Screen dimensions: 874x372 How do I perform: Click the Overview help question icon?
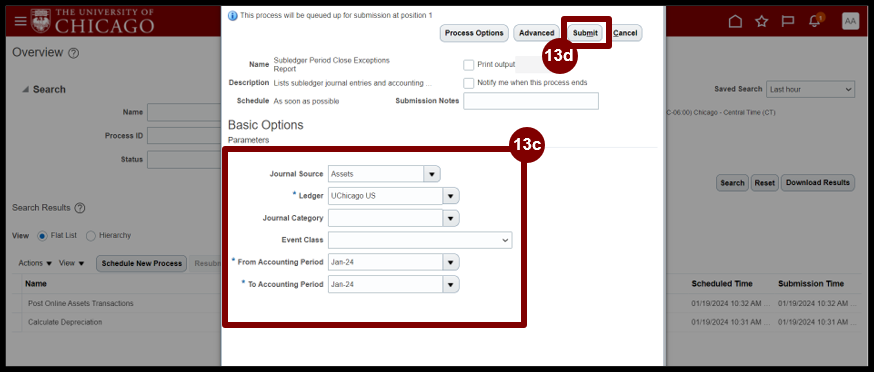click(x=74, y=54)
